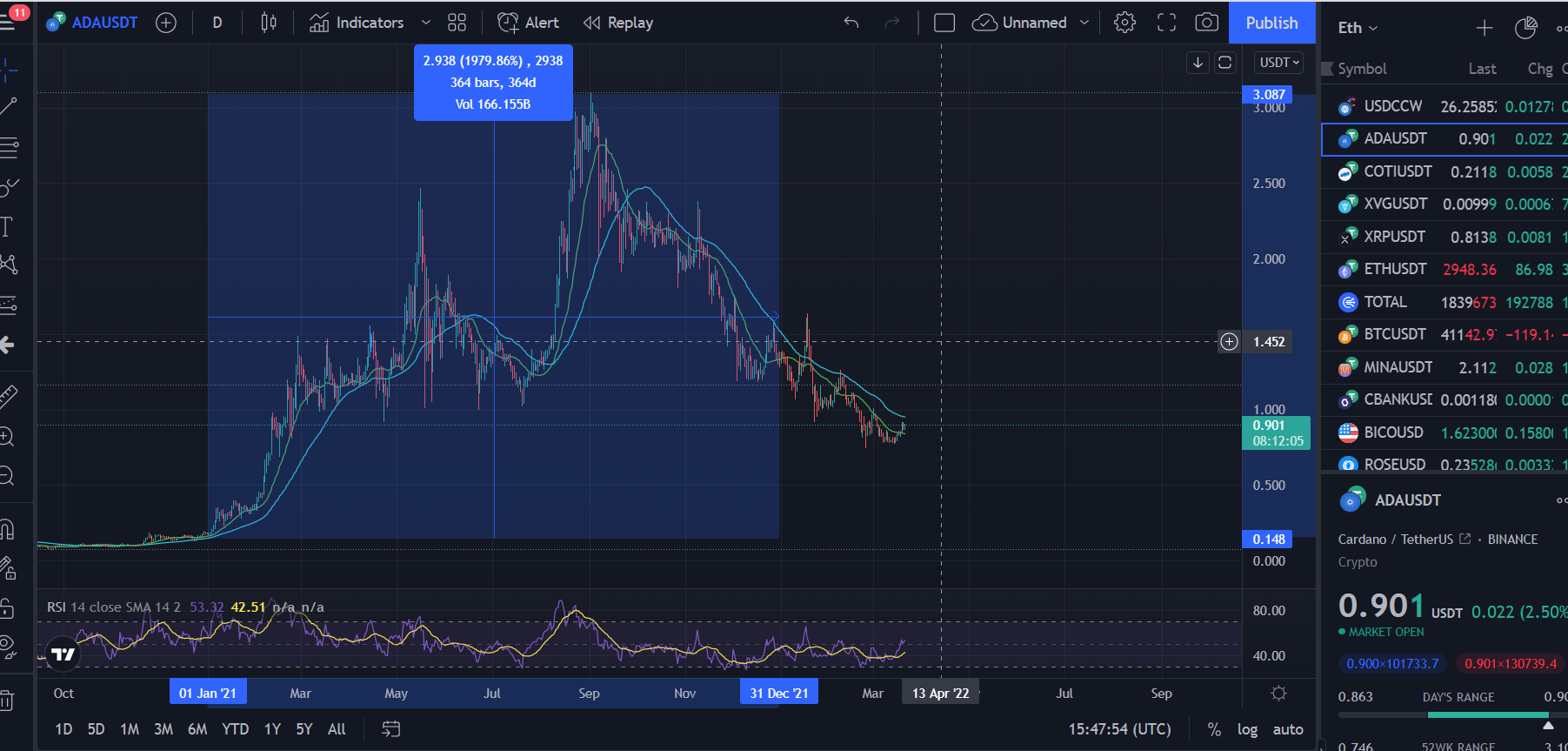Expand the Eth watchlist dropdown
Screen dimensions: 1568x751
[1358, 28]
